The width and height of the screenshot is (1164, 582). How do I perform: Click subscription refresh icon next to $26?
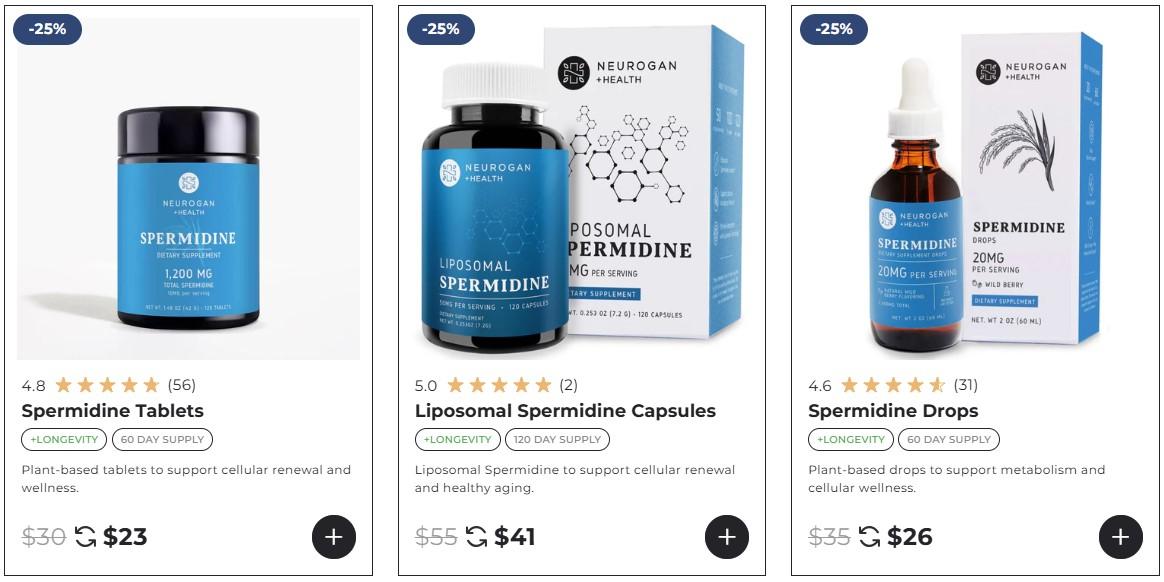tap(869, 536)
